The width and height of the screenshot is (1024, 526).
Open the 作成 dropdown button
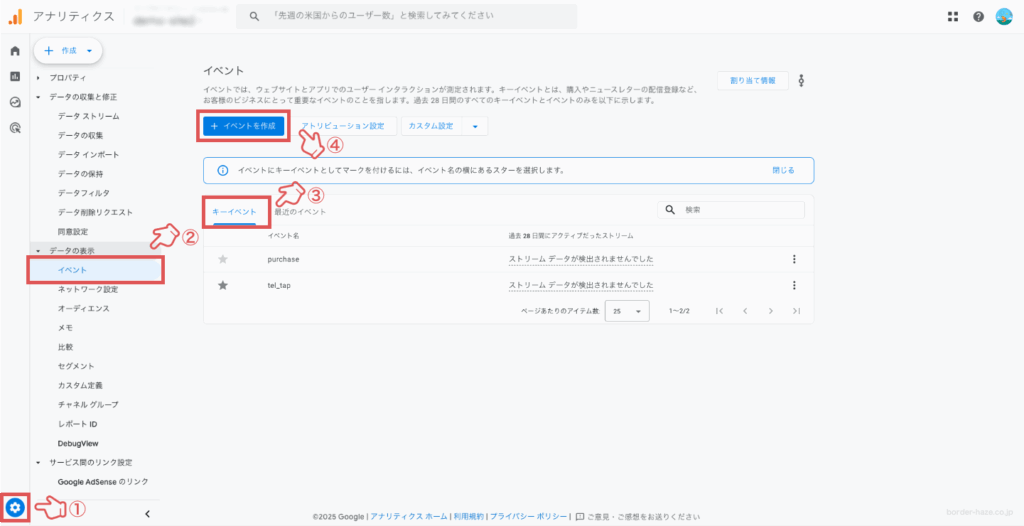click(68, 50)
